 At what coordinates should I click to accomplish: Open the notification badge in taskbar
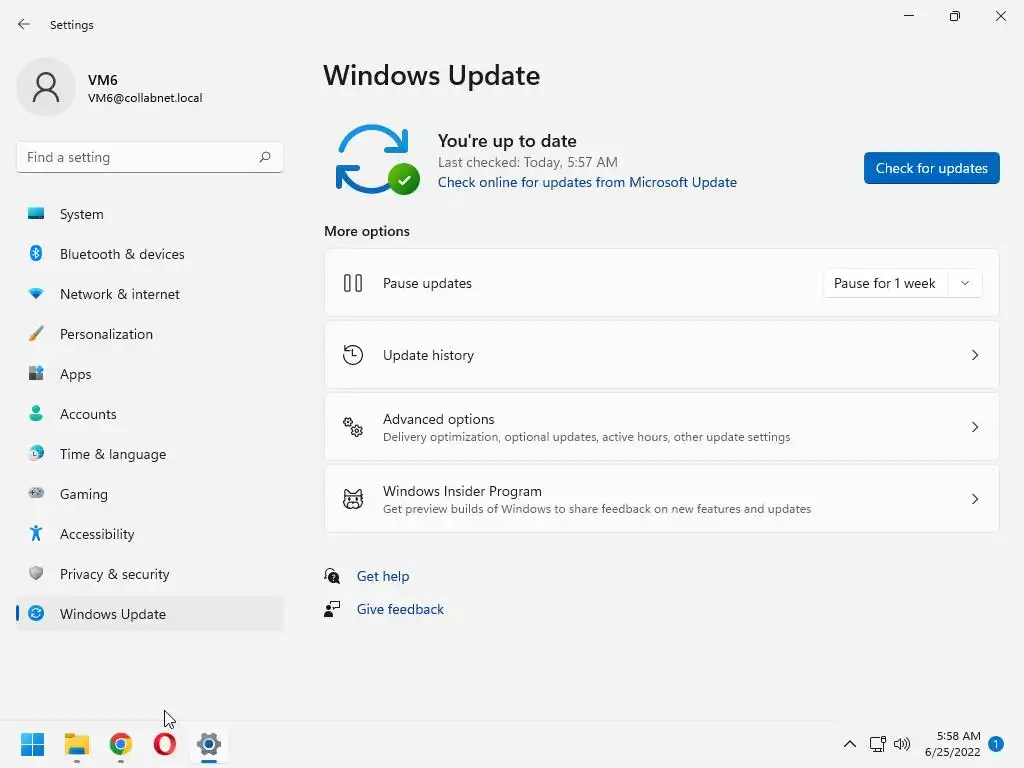(x=996, y=744)
